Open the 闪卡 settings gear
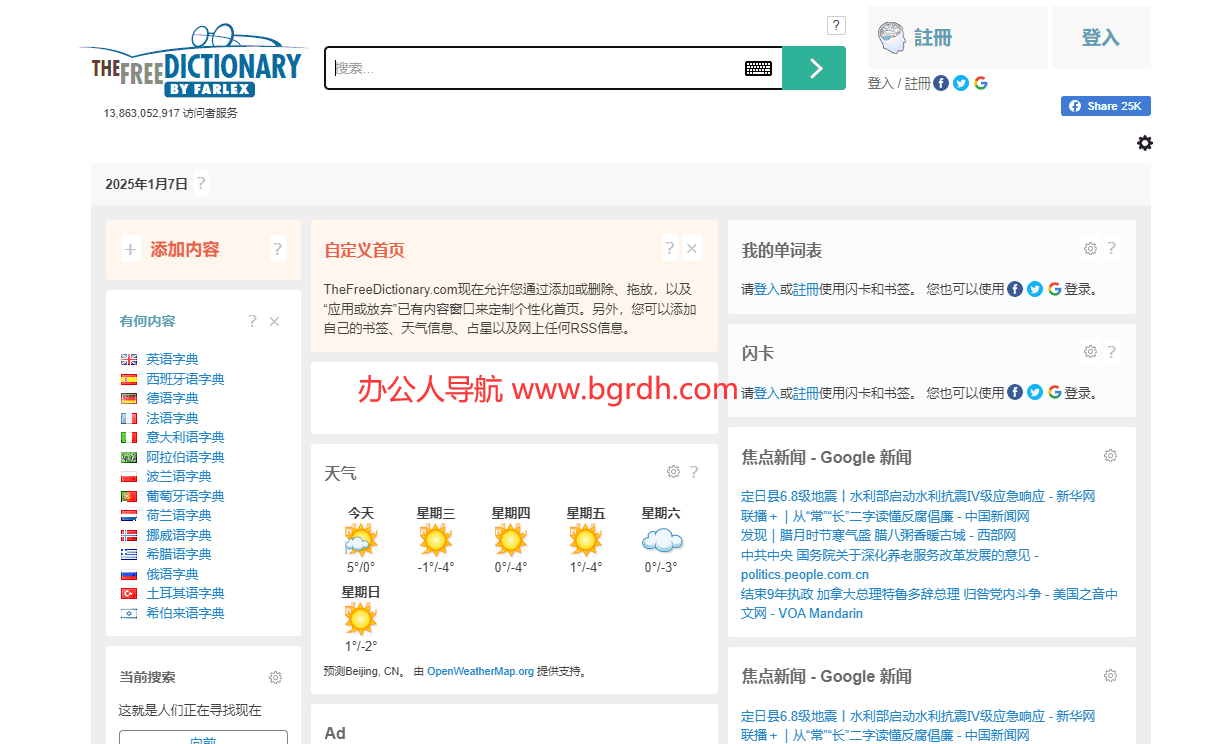Viewport: 1227px width, 744px height. (x=1090, y=351)
